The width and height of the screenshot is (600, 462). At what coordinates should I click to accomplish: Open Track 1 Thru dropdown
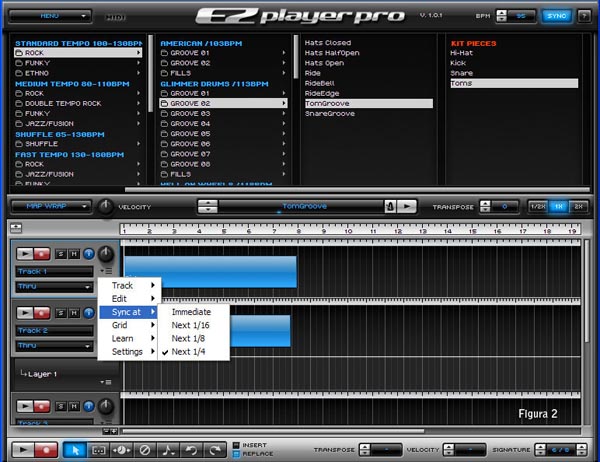pyautogui.click(x=54, y=286)
